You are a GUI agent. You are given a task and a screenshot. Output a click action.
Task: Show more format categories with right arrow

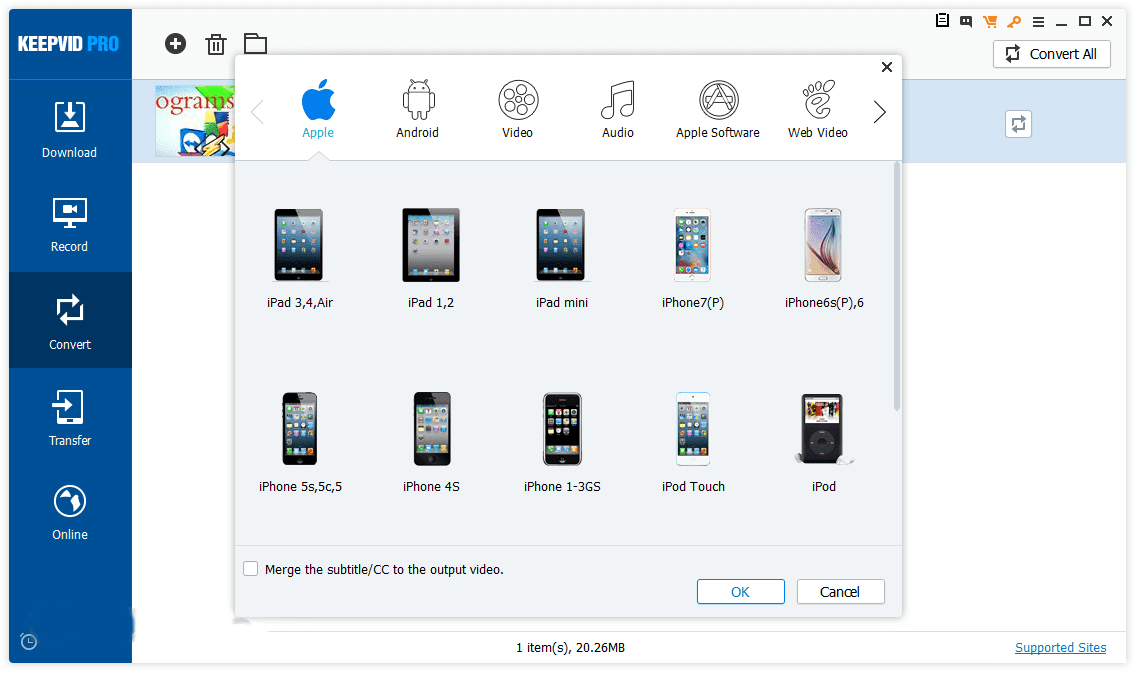tap(880, 112)
